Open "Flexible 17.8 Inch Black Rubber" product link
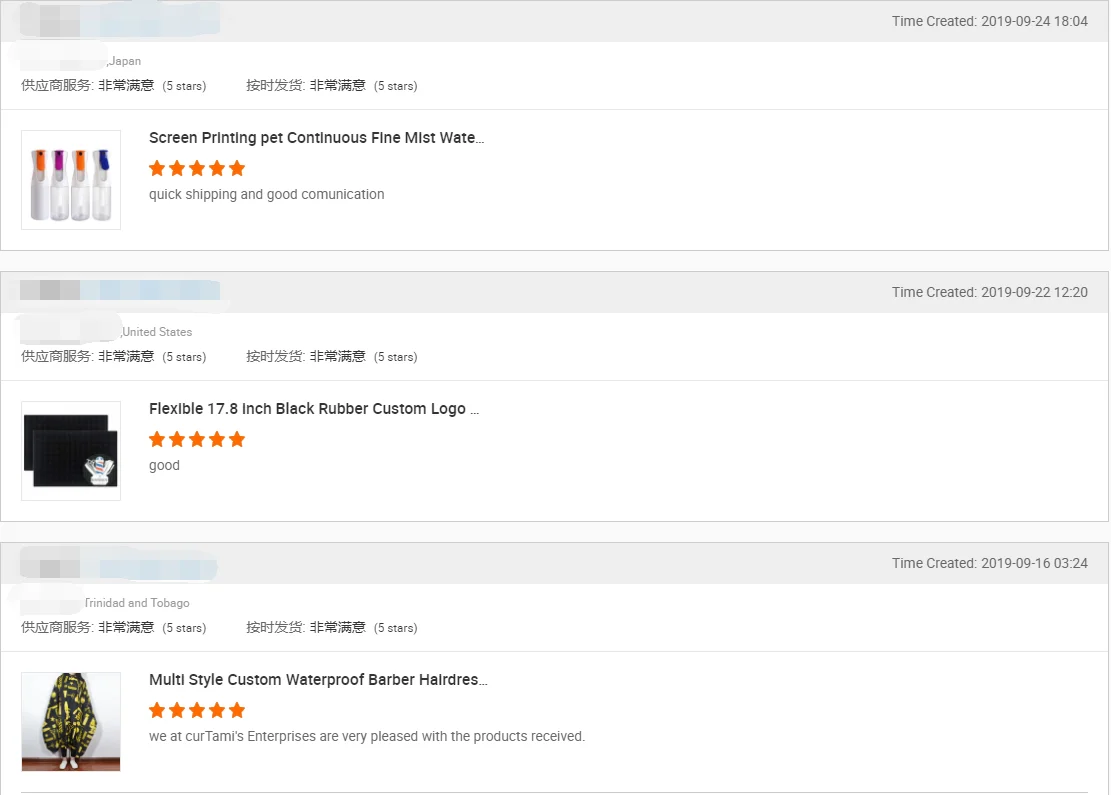 click(314, 409)
